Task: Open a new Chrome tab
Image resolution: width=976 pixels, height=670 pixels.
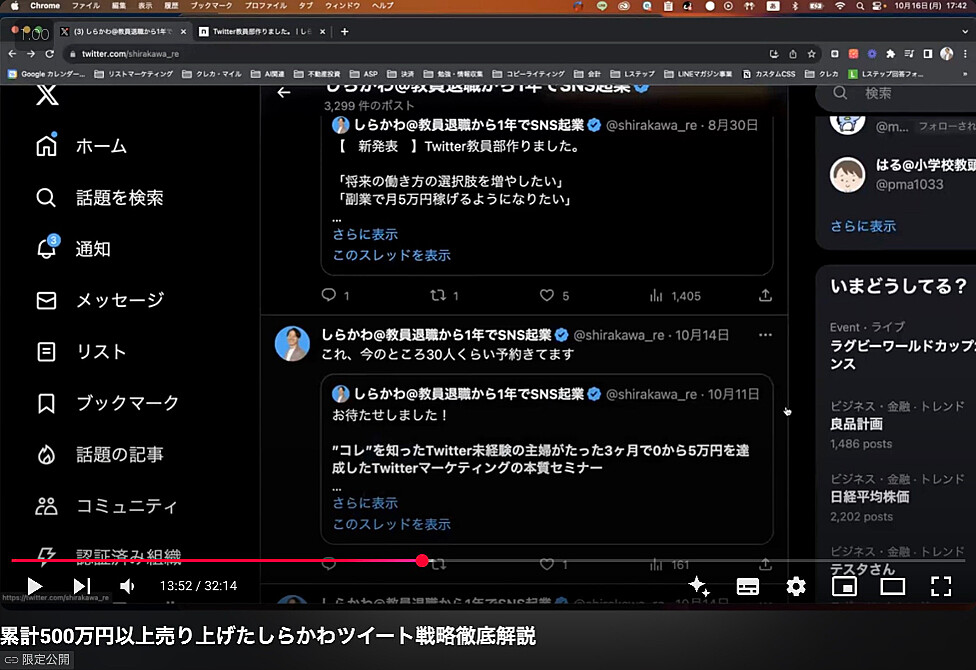Action: click(344, 32)
